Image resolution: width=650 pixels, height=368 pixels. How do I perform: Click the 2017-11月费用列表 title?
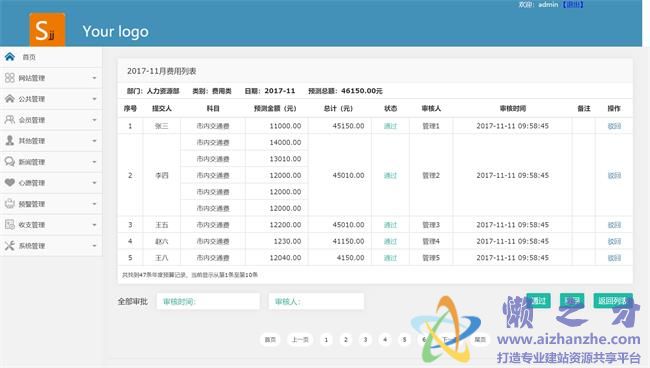point(162,71)
